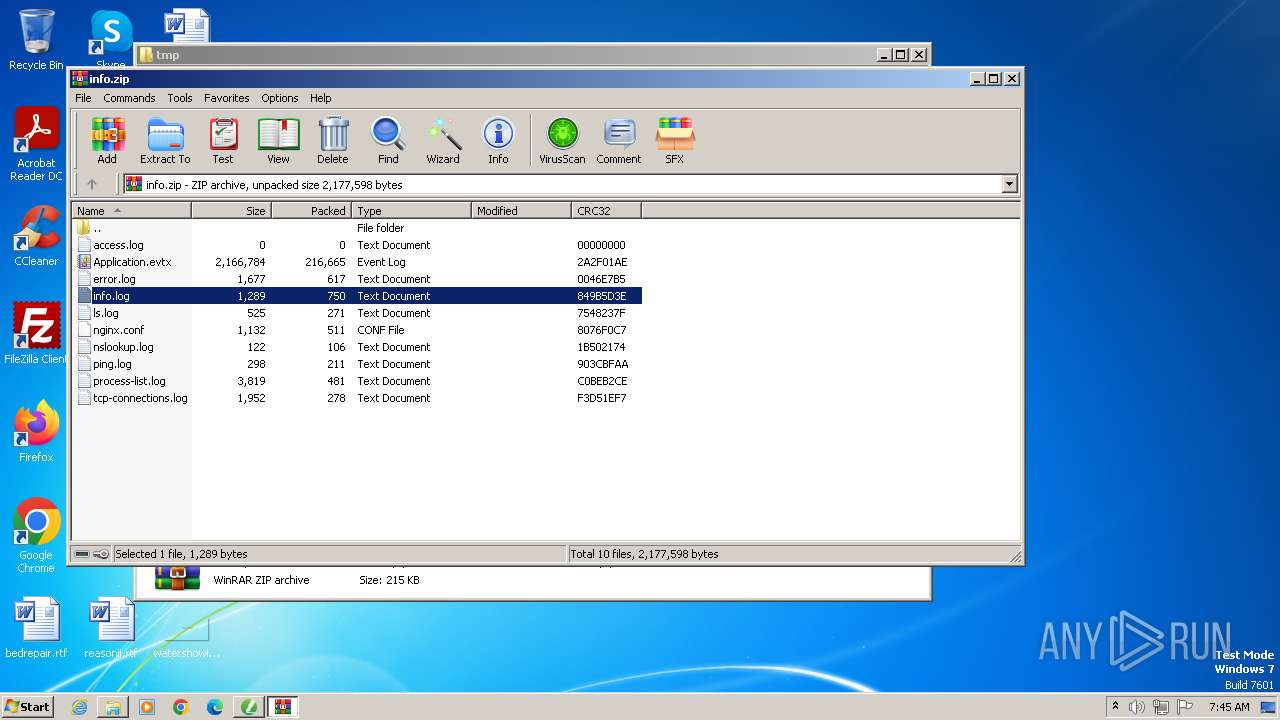Sort files by the Modified column

[522, 211]
